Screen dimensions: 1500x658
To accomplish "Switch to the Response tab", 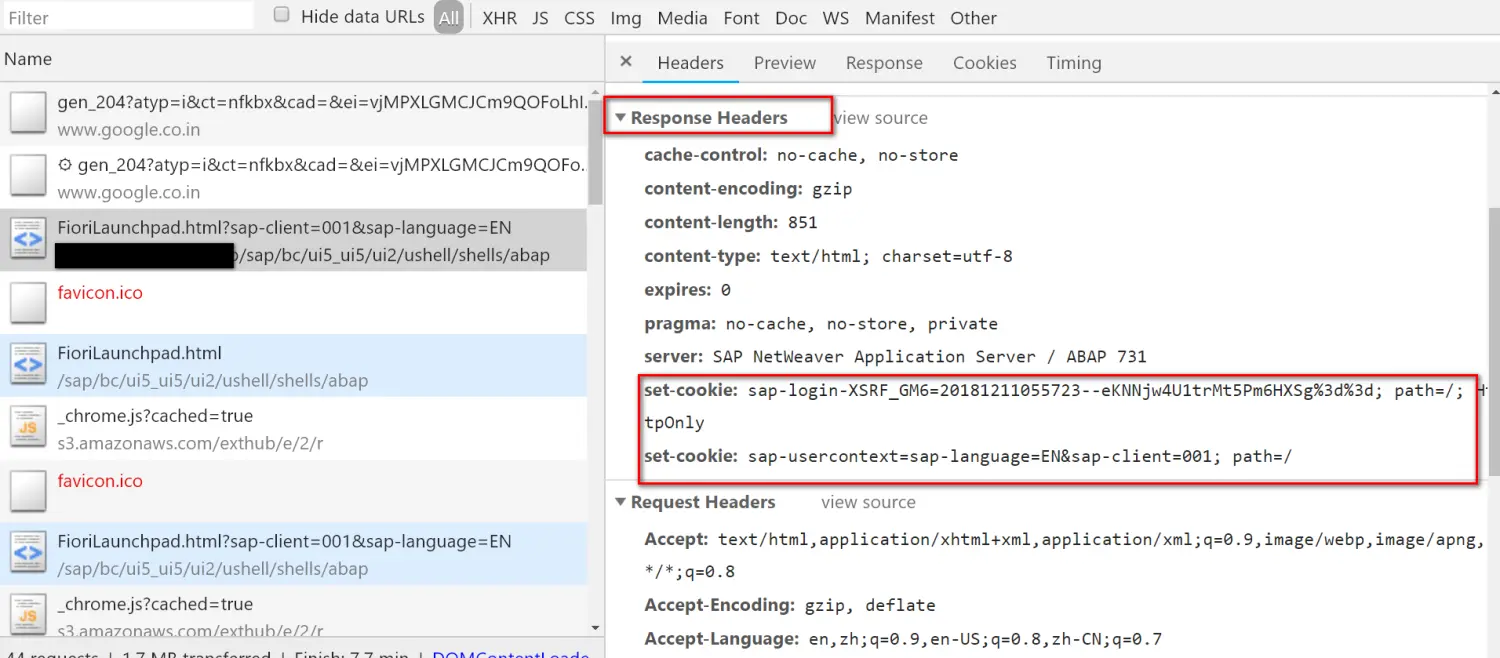I will point(884,63).
